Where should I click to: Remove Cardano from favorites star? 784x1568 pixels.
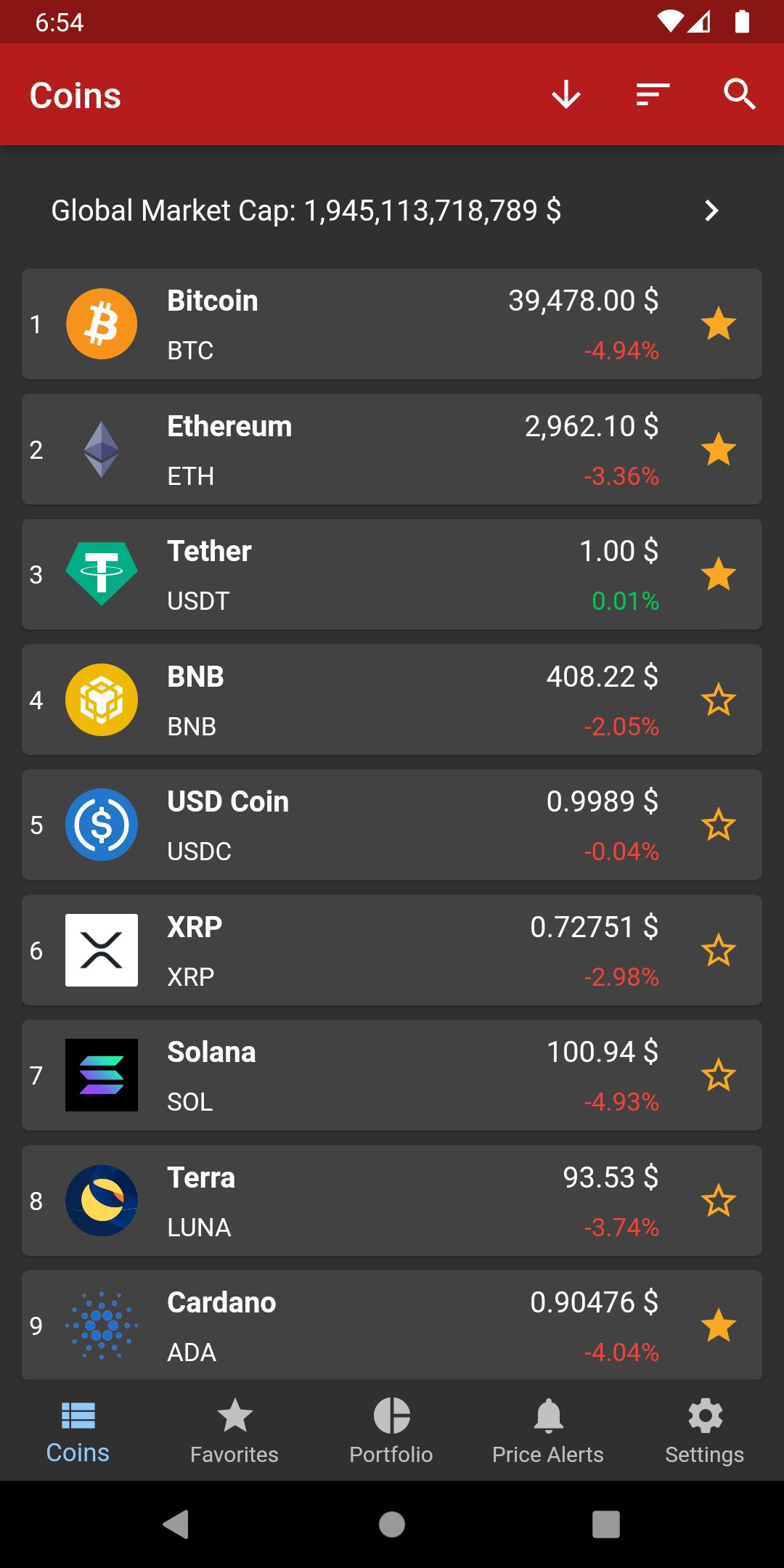point(718,1326)
